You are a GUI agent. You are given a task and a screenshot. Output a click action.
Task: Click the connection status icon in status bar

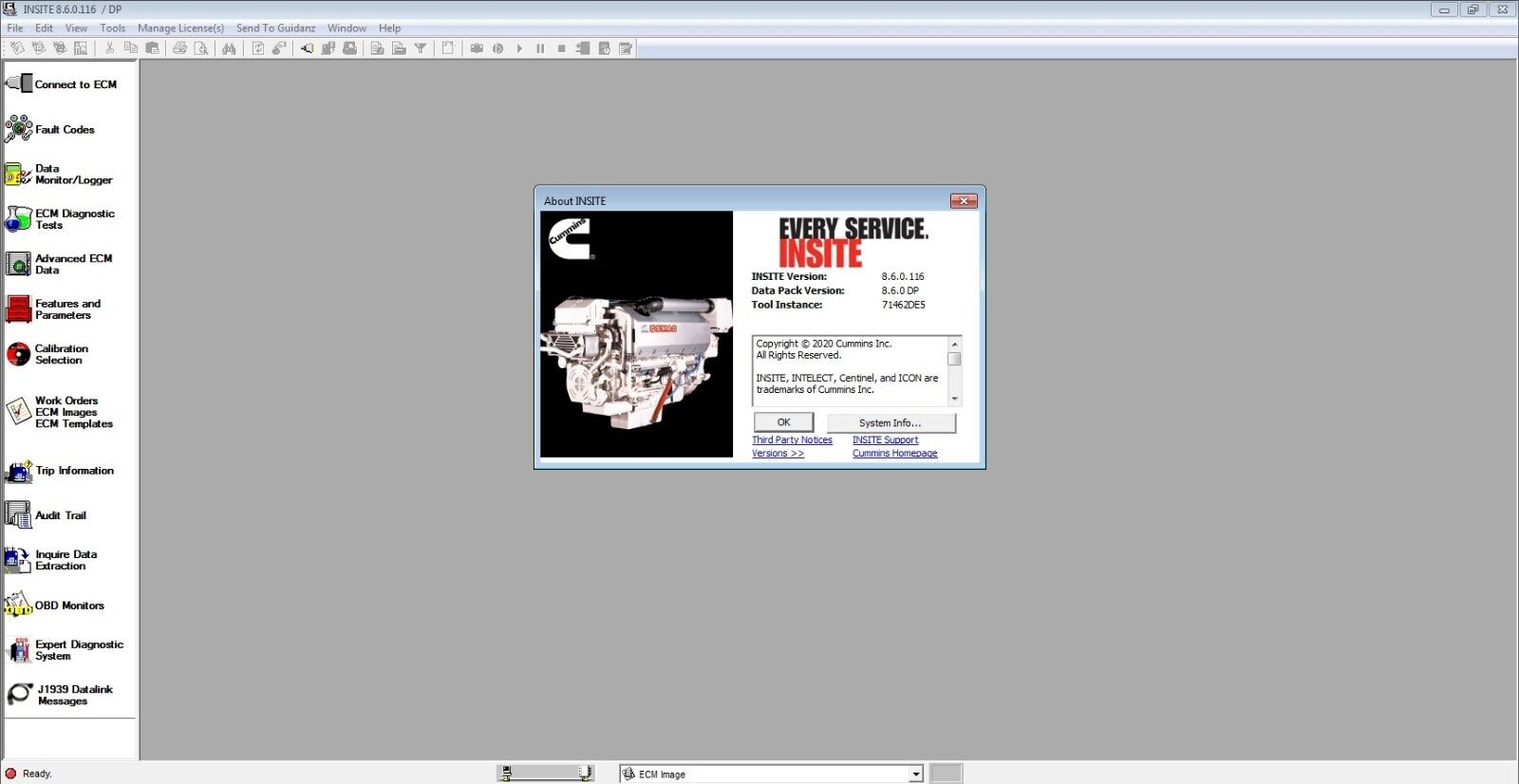[547, 774]
